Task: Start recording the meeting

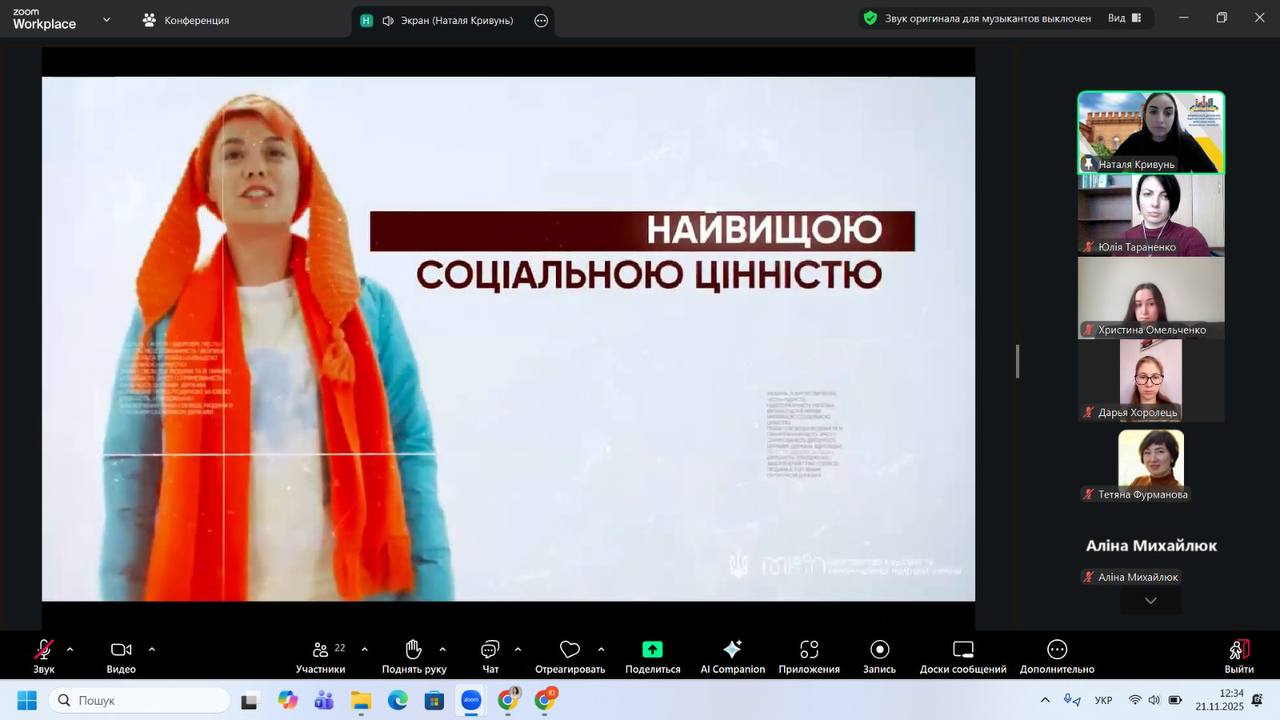Action: [879, 656]
